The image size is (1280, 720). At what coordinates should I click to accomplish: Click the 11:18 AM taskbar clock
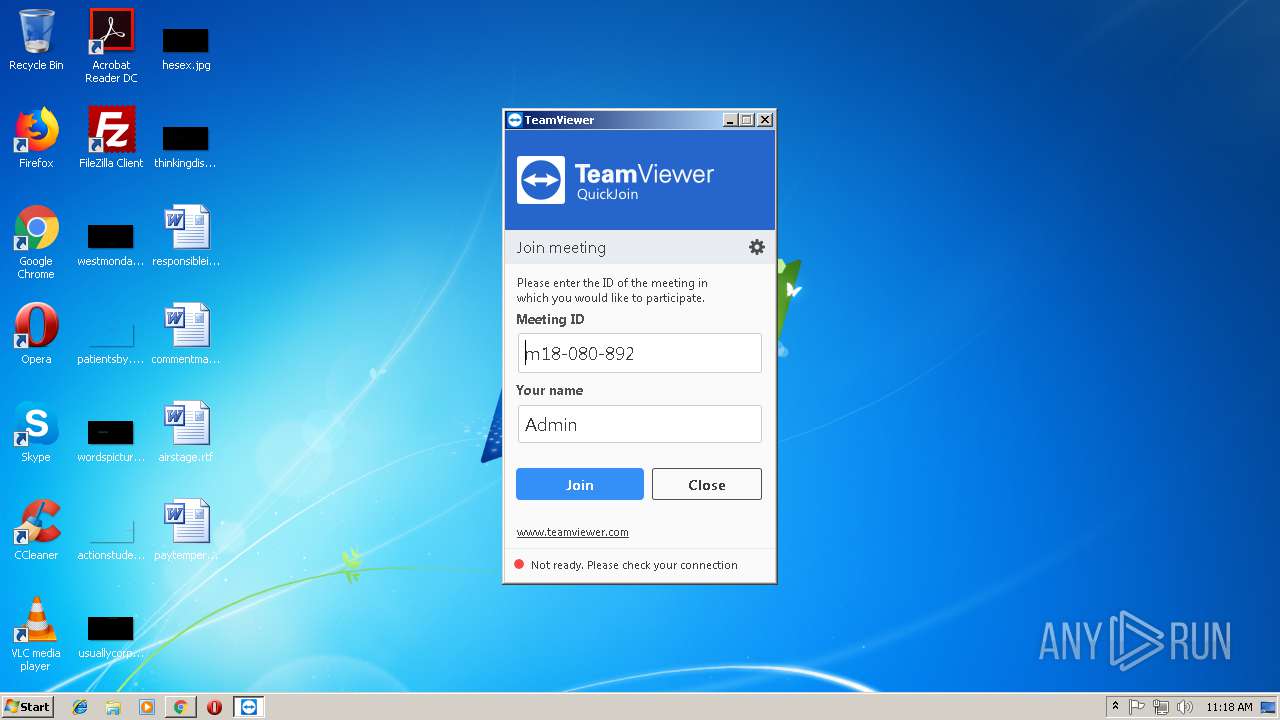tap(1229, 707)
